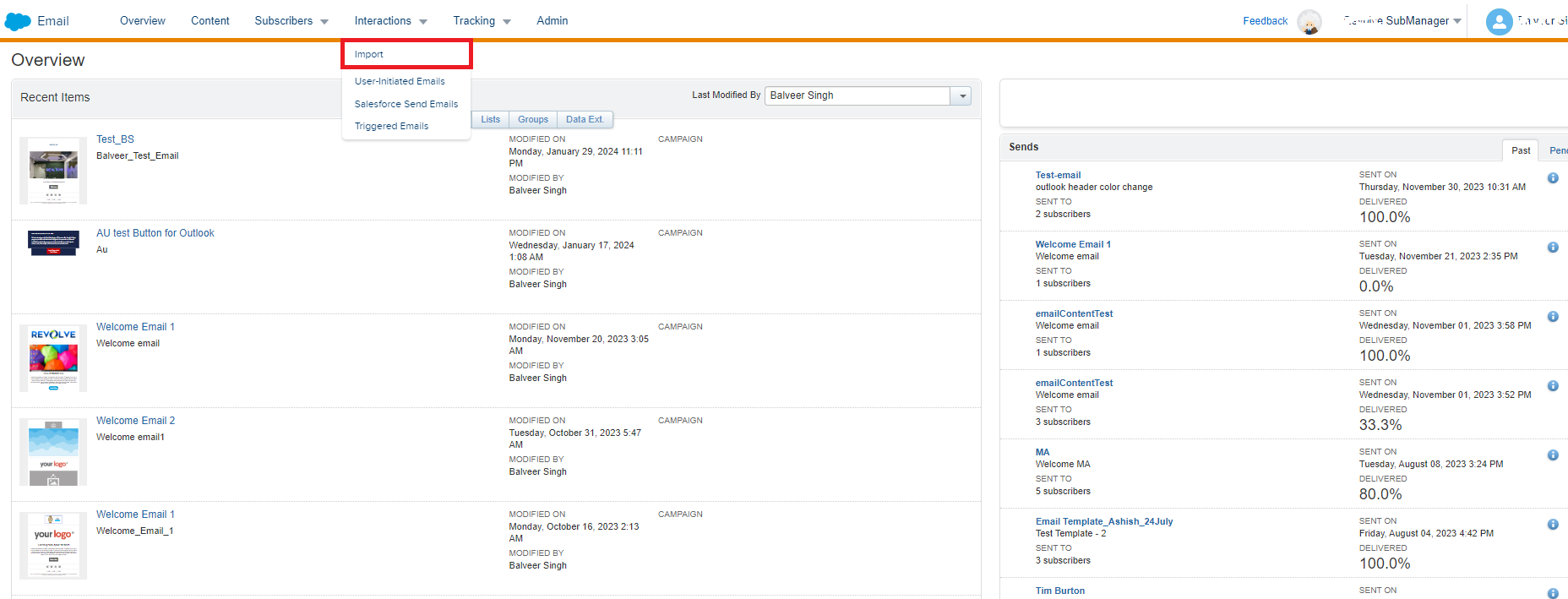The height and width of the screenshot is (599, 1568).
Task: Click the REVOLVE Welcome Email 1 thumbnail
Action: coord(53,358)
